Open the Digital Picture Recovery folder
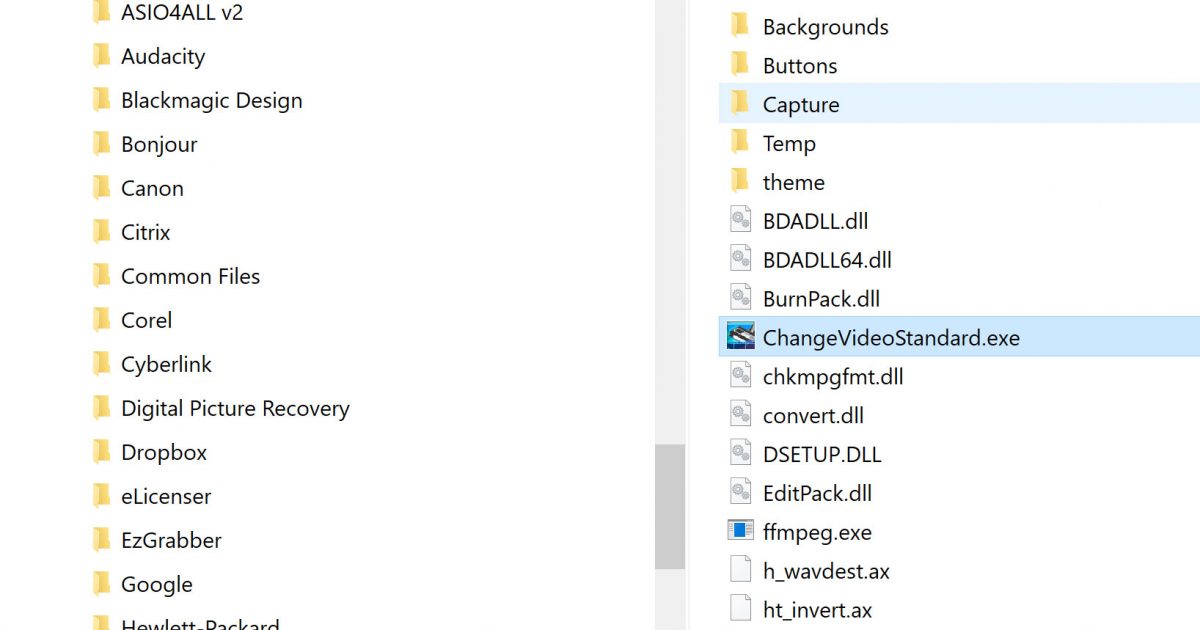 pyautogui.click(x=235, y=408)
